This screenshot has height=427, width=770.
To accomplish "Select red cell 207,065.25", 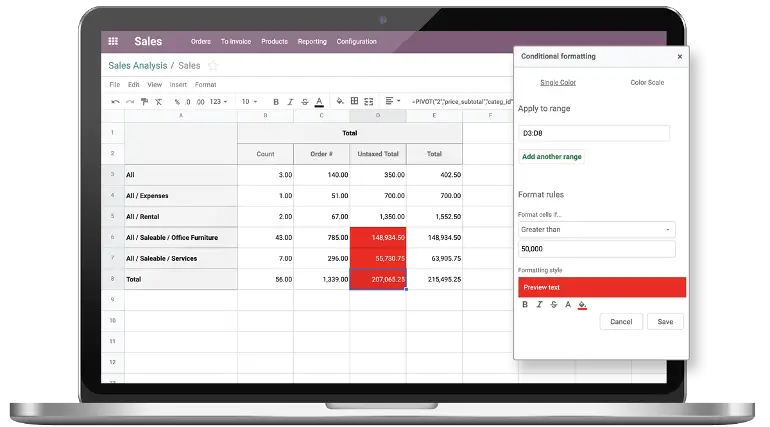I will click(378, 279).
